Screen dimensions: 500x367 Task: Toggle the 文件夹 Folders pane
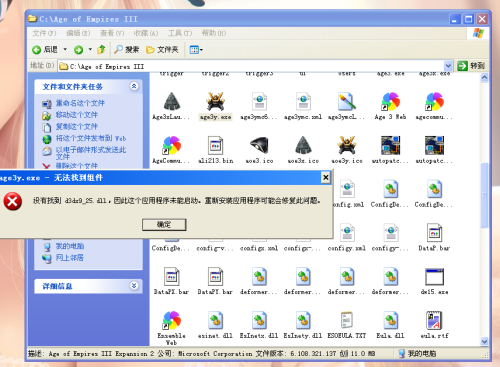coord(162,50)
